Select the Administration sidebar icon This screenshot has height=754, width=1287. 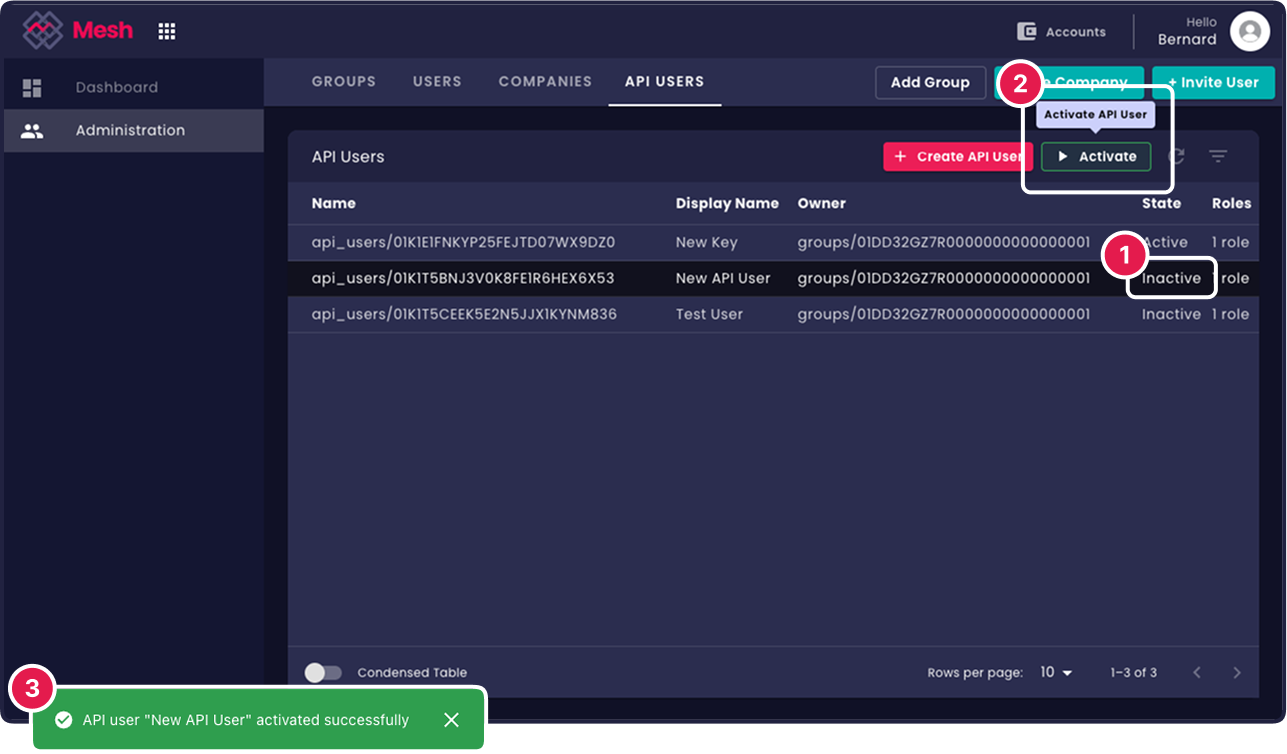tap(33, 130)
